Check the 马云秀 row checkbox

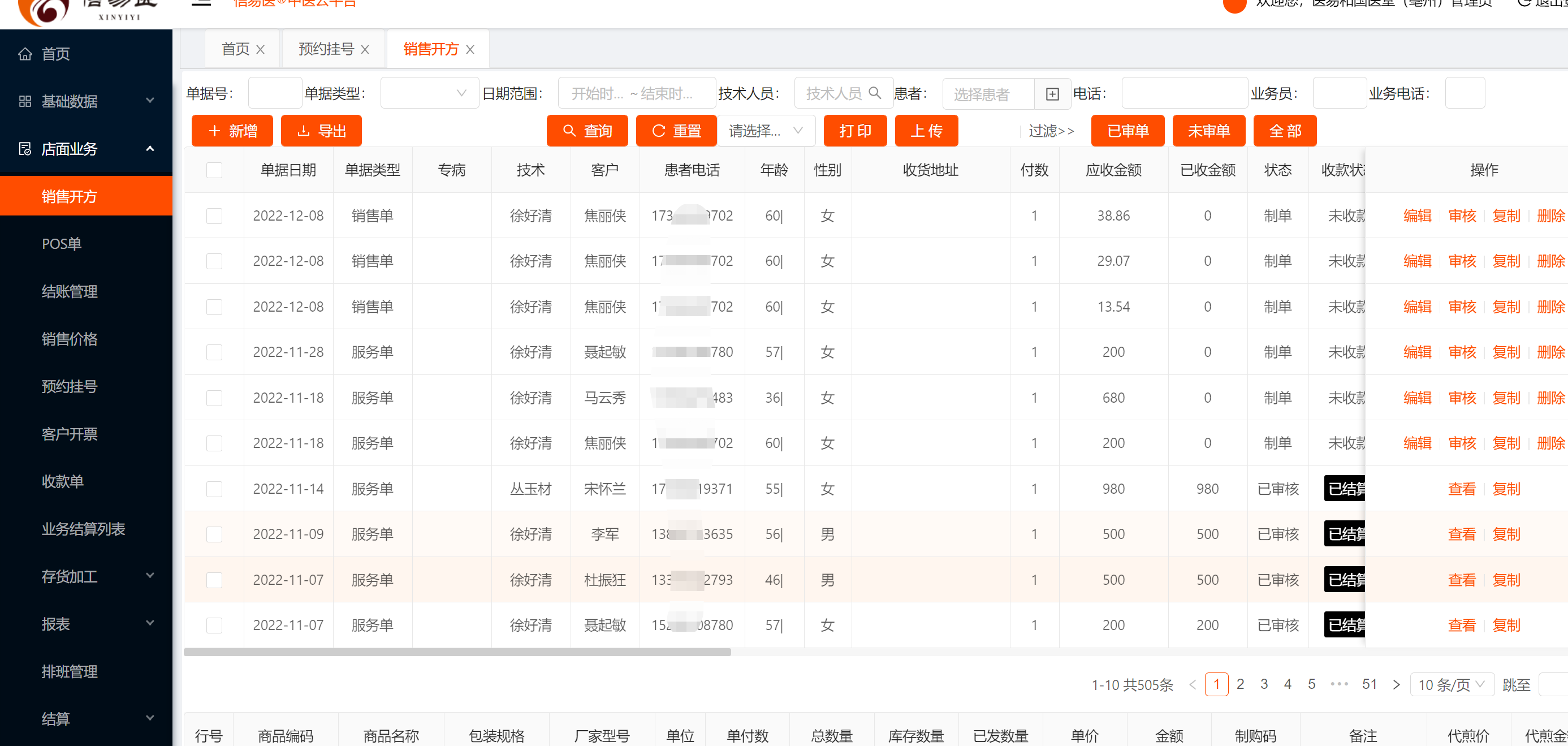[214, 398]
